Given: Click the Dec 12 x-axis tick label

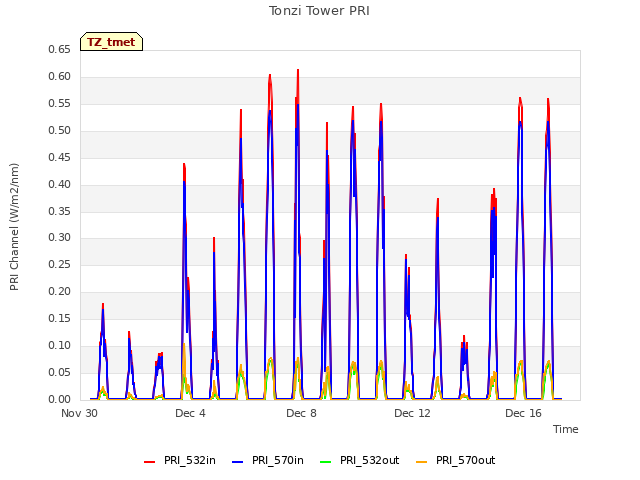Looking at the screenshot, I should (x=412, y=413).
